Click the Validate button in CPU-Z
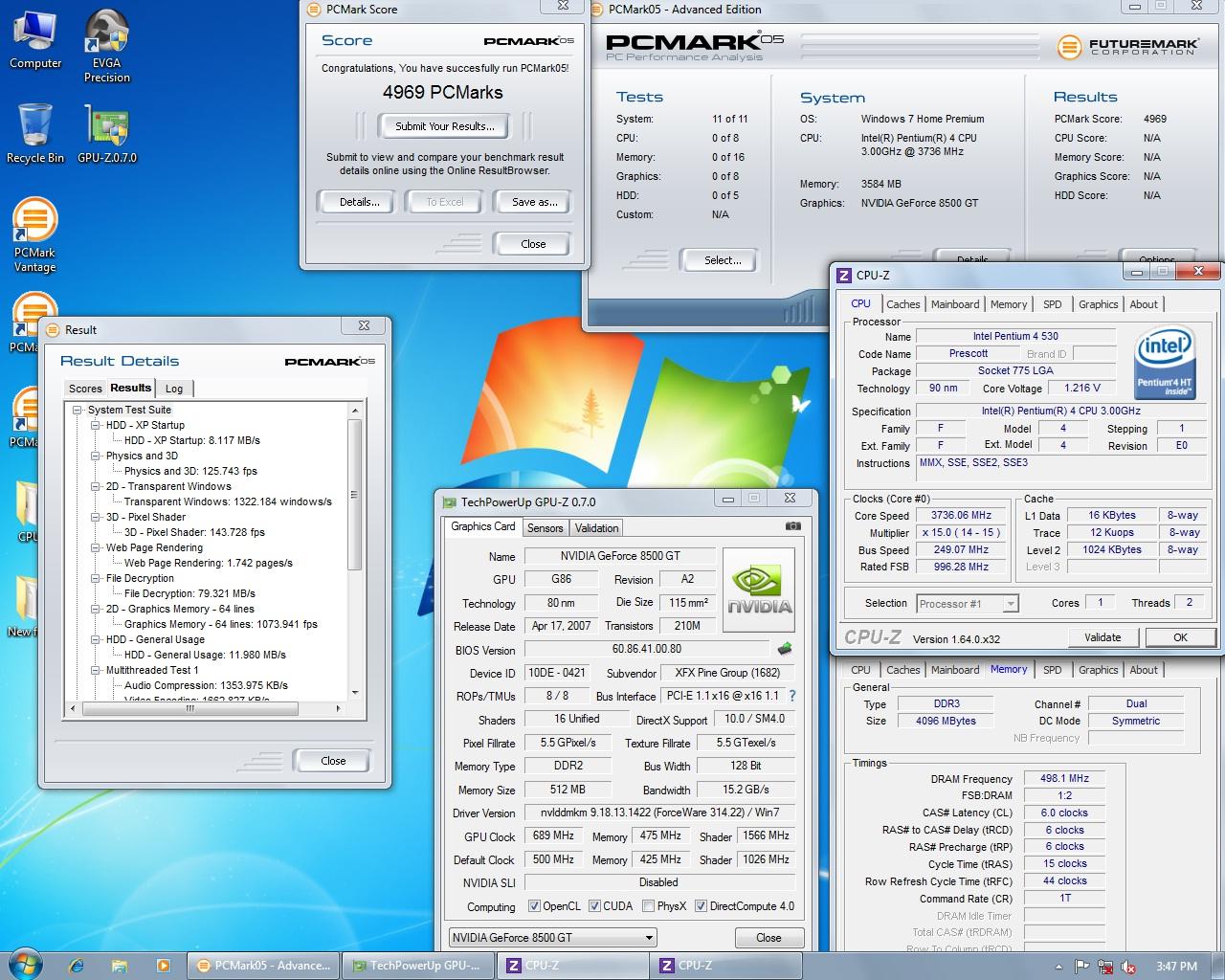This screenshot has height=980, width=1225. point(1102,637)
